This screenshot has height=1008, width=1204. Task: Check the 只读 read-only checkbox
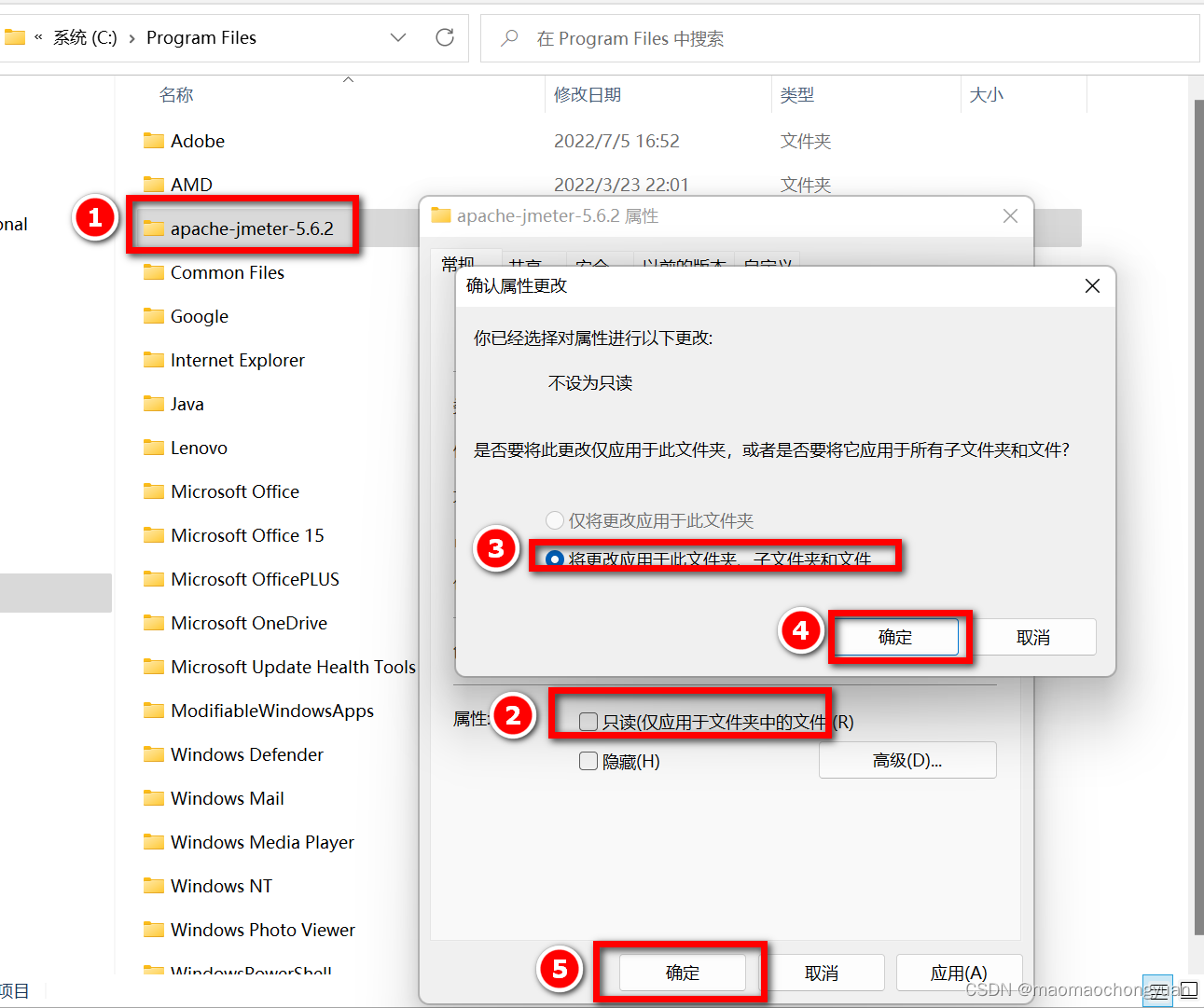(x=588, y=720)
